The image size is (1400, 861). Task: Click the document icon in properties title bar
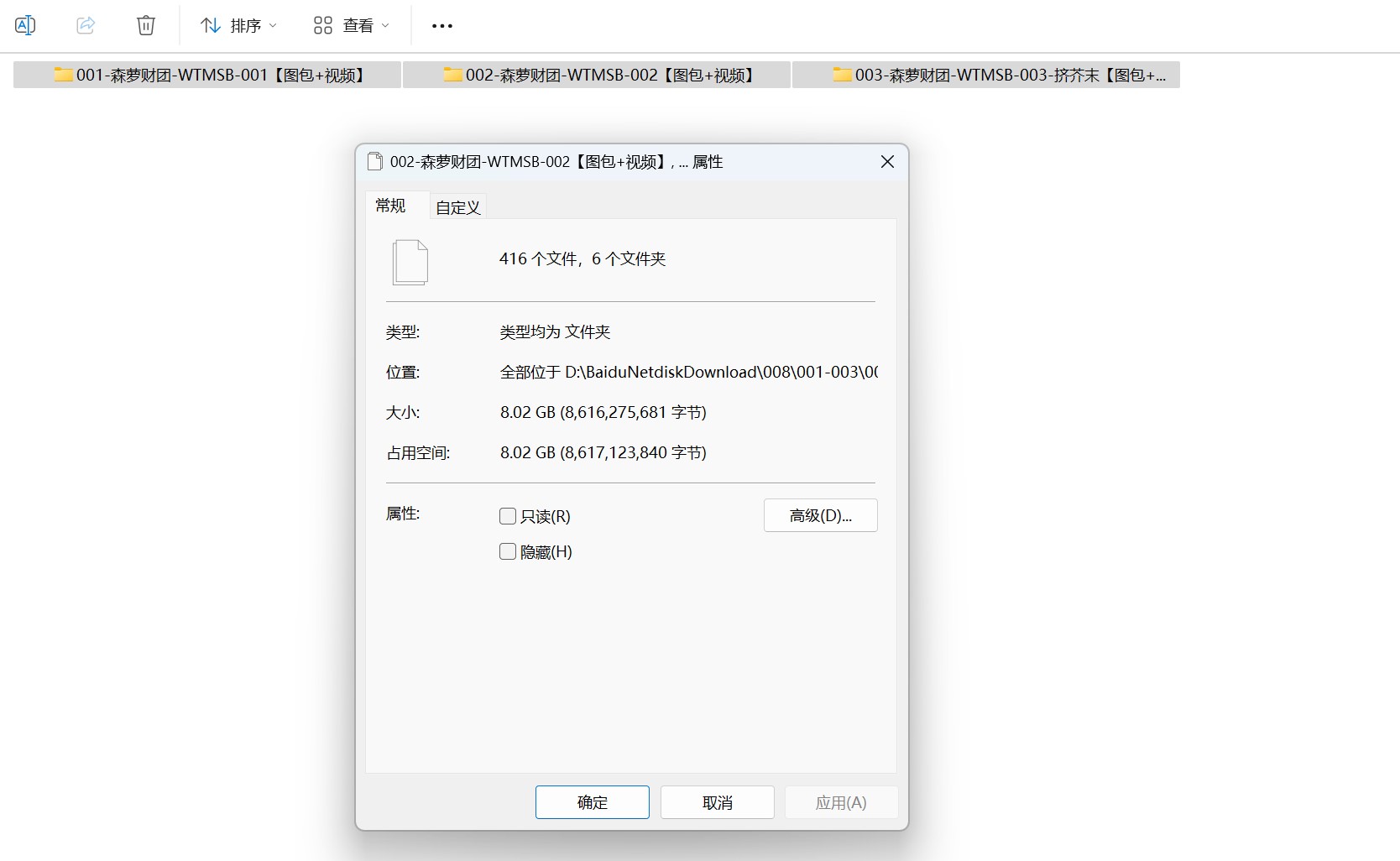[375, 161]
